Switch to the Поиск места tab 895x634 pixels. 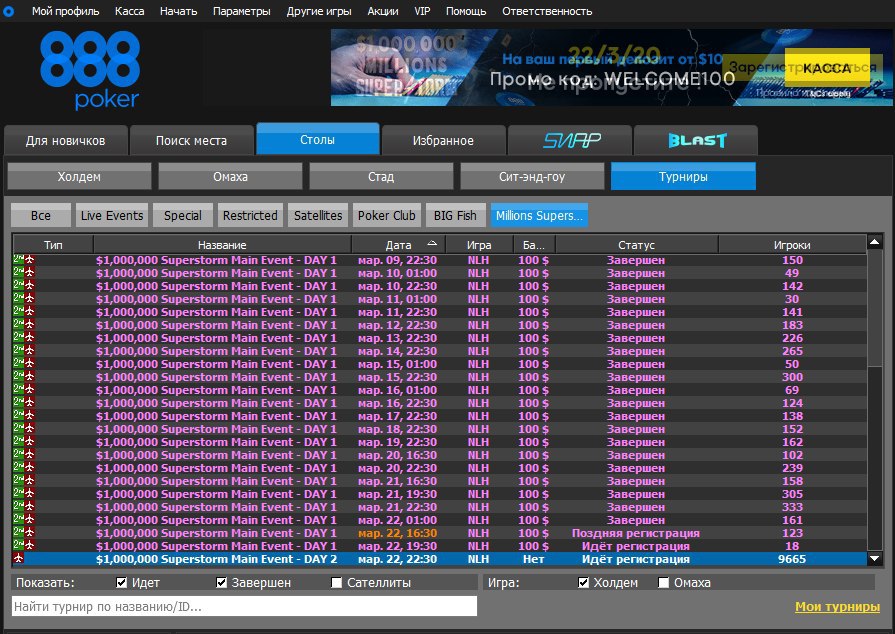pyautogui.click(x=191, y=140)
